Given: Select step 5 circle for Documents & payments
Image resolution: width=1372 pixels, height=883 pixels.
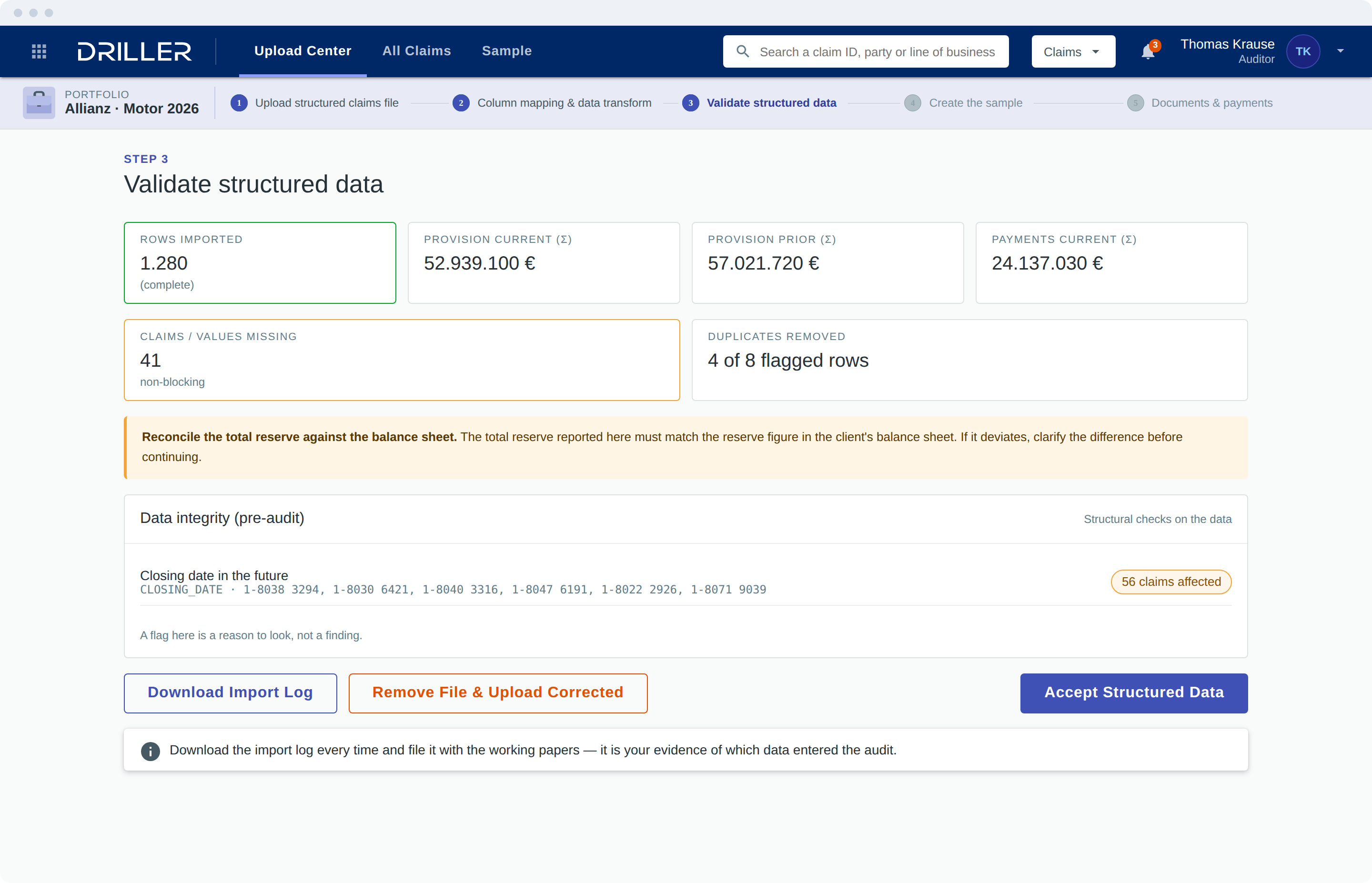Looking at the screenshot, I should (x=1135, y=103).
